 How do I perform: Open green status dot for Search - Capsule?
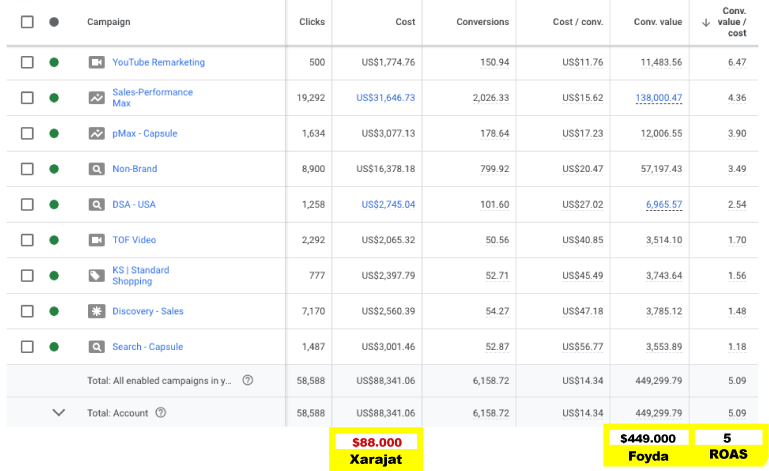click(54, 347)
